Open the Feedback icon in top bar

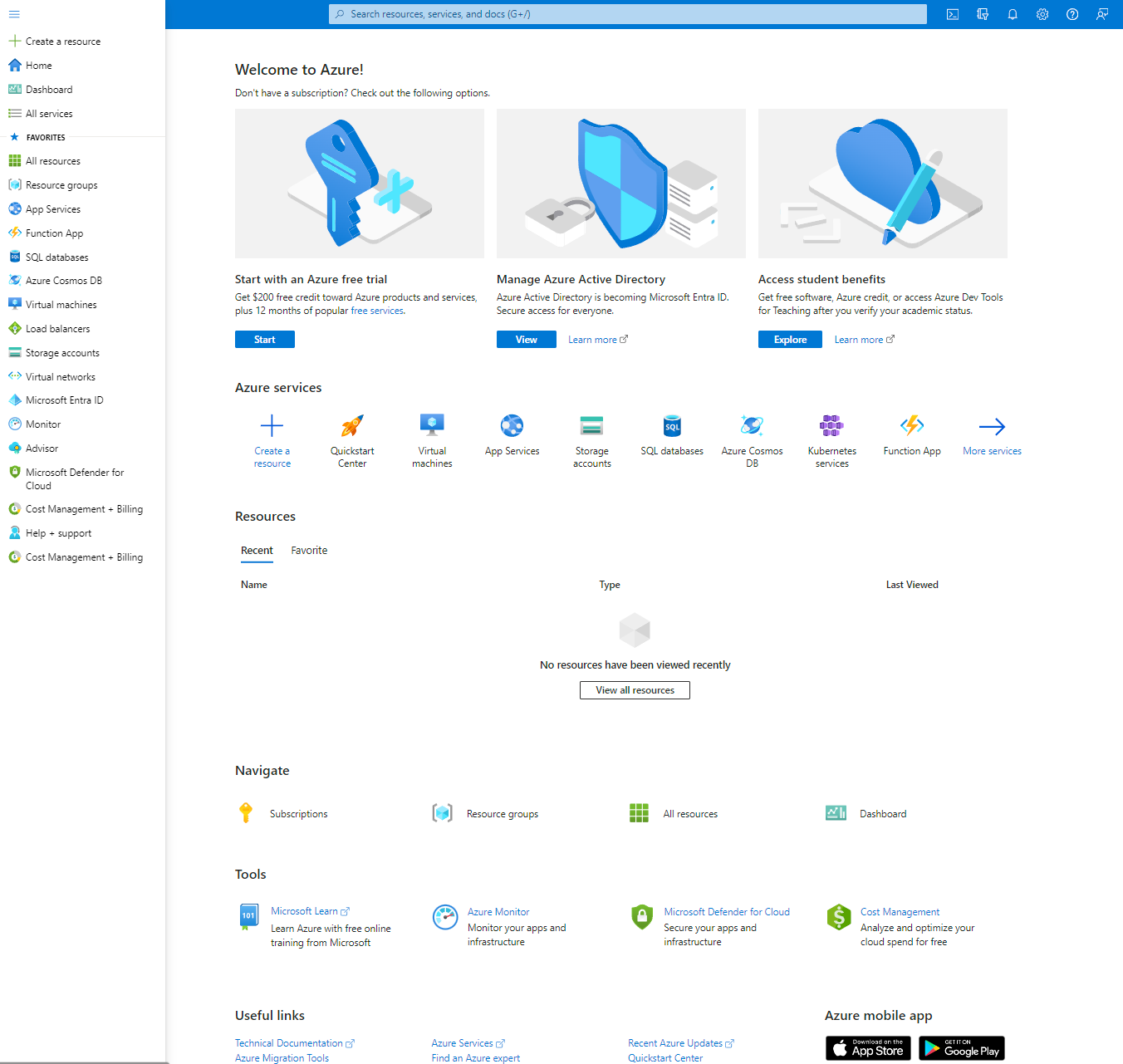click(x=1102, y=14)
